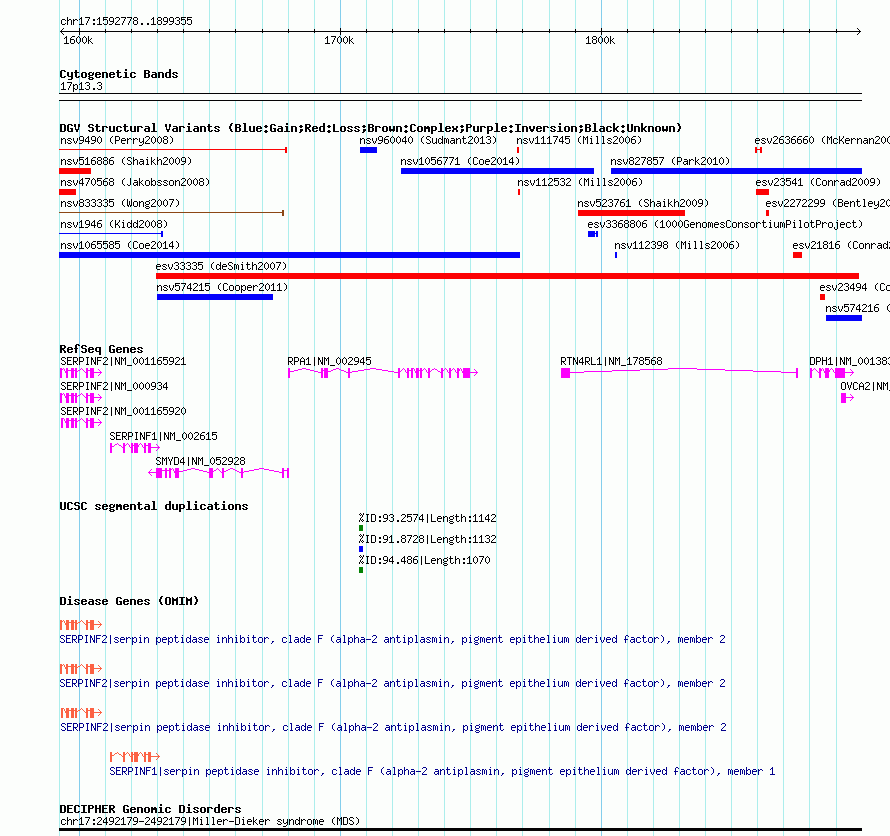Screen dimensions: 890x836
Task: Click the esv21816 red glyph
Action: (x=797, y=255)
